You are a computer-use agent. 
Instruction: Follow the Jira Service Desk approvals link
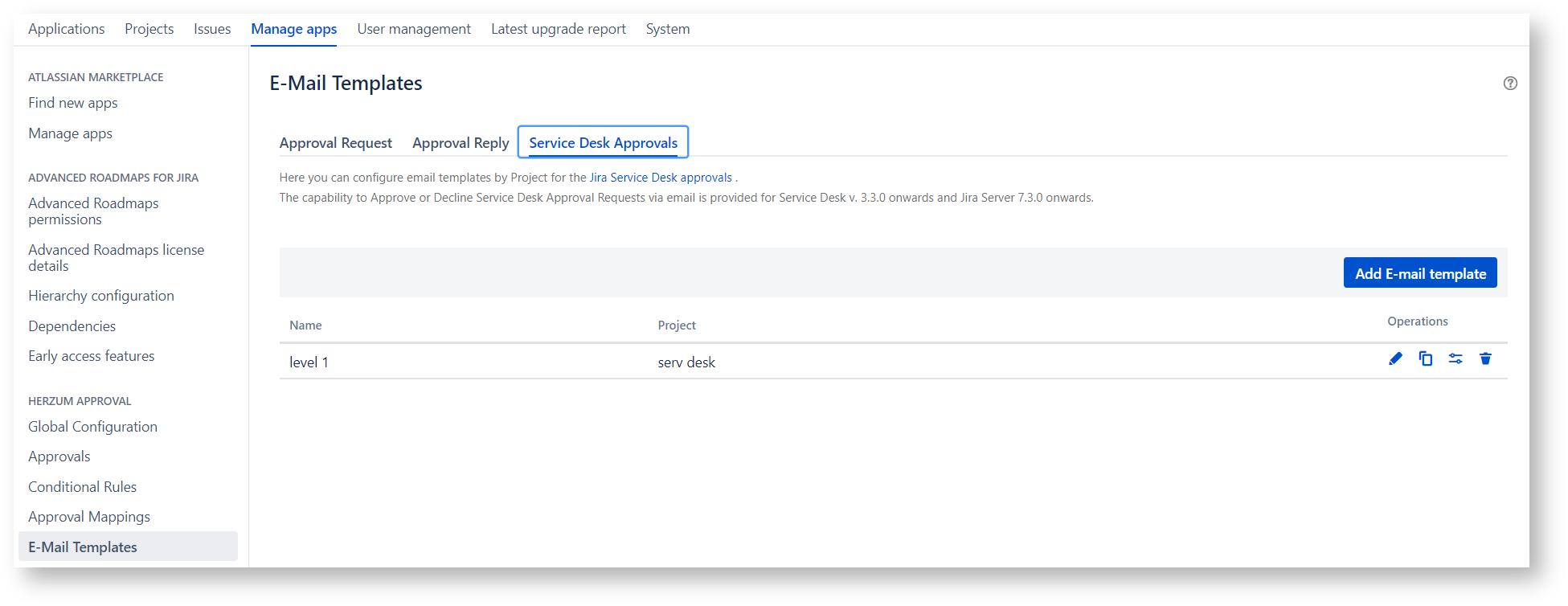pos(661,178)
